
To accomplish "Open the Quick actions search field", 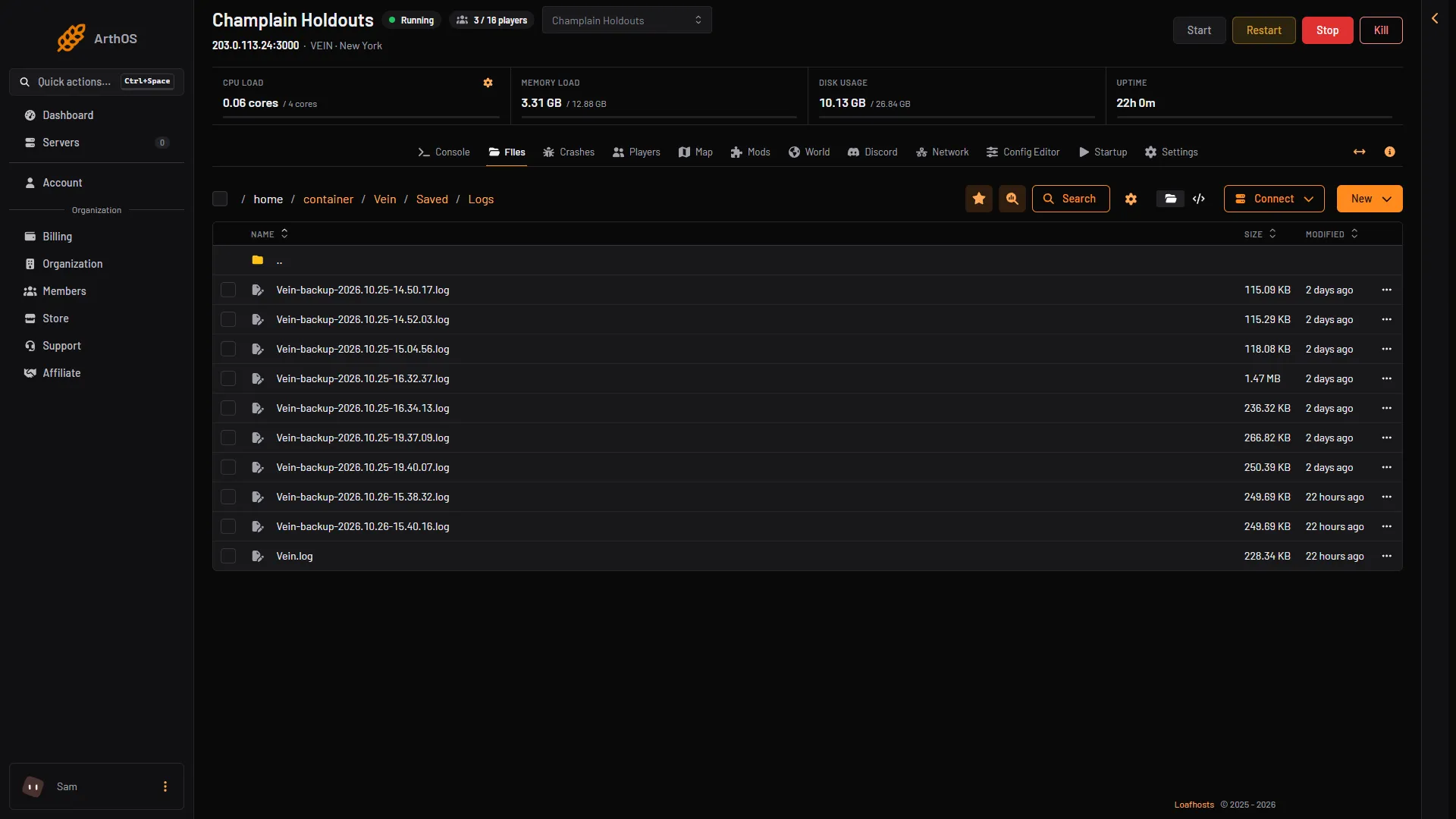I will pyautogui.click(x=96, y=82).
